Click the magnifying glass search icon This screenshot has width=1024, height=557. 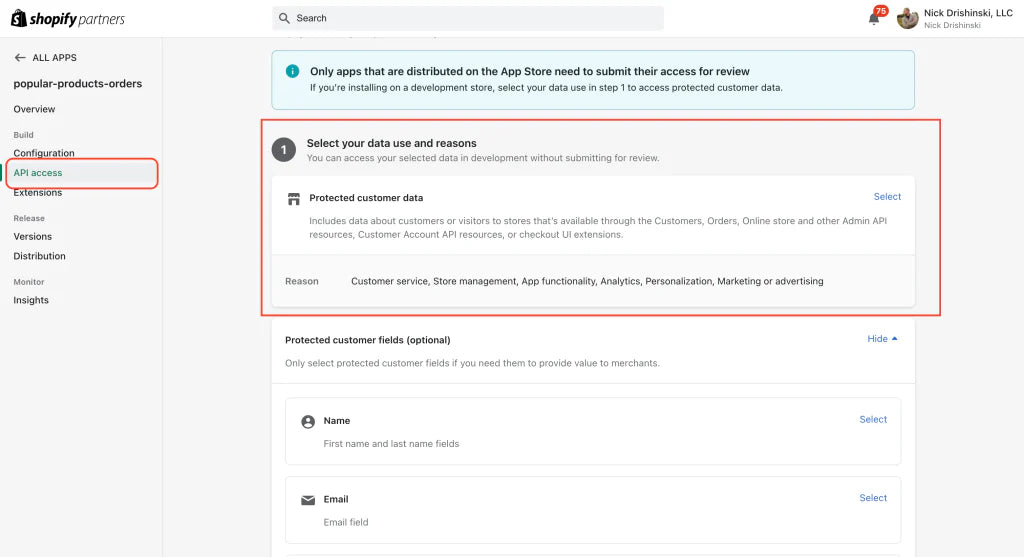click(x=285, y=18)
